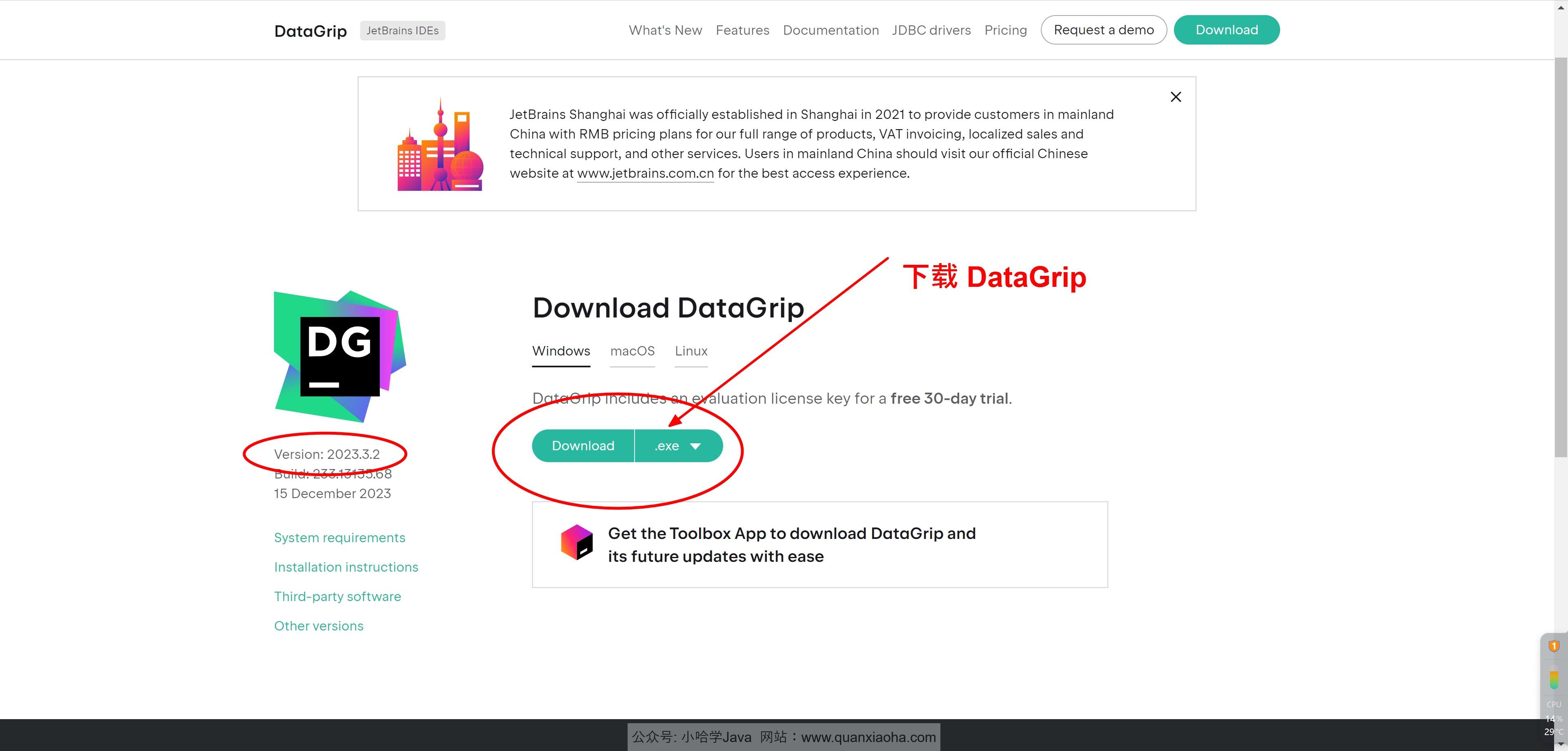Expand other versions list
The width and height of the screenshot is (1568, 751).
point(319,625)
